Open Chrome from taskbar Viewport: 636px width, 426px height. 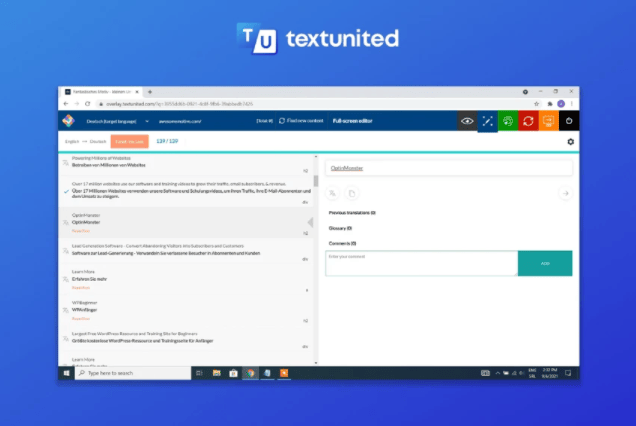click(x=250, y=373)
